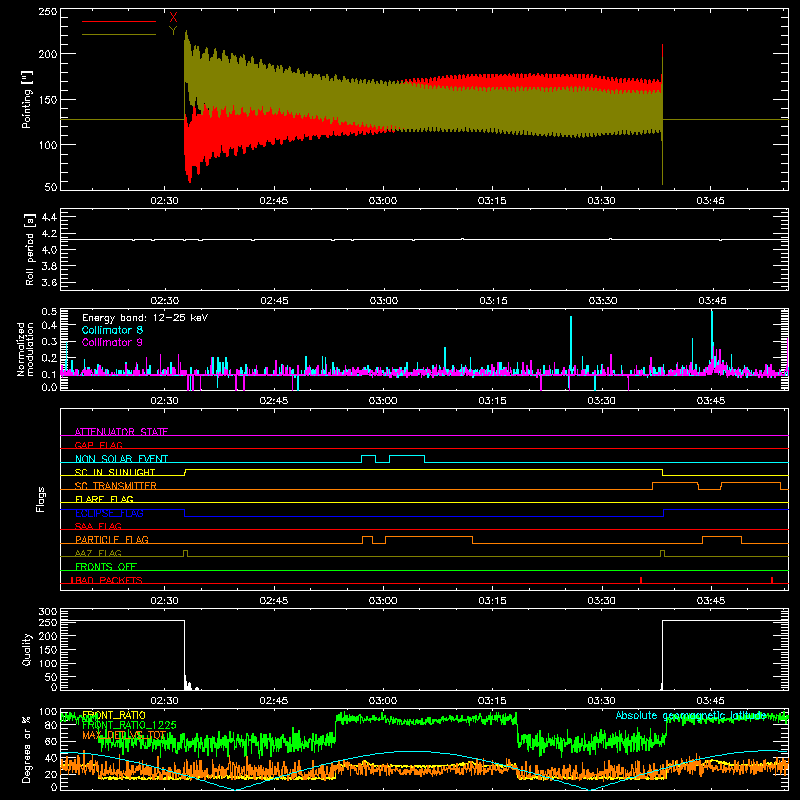Click the GAP_FLAG label

(x=98, y=445)
